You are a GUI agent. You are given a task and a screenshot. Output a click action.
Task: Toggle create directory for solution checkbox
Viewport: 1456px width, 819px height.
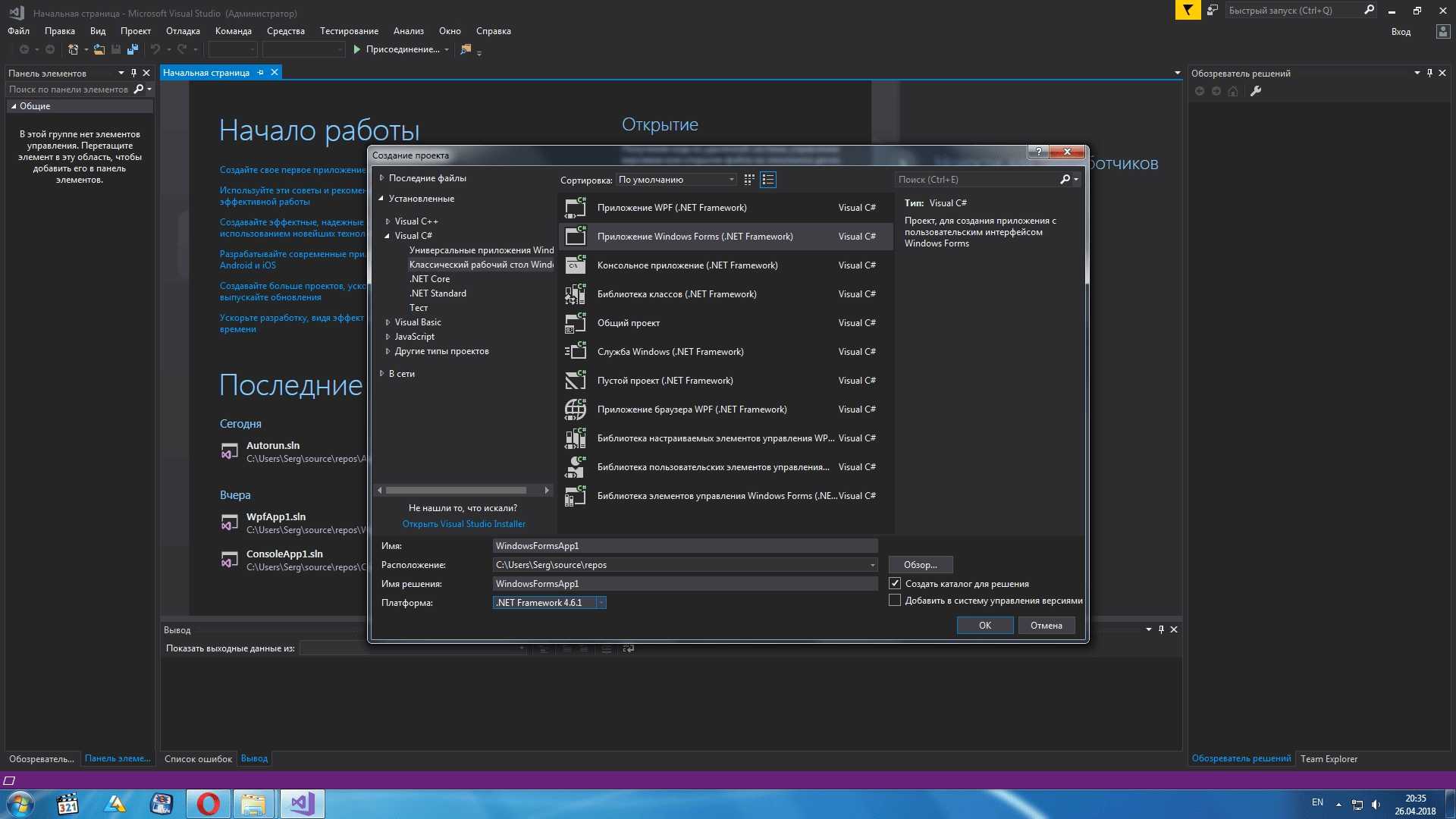(x=895, y=583)
